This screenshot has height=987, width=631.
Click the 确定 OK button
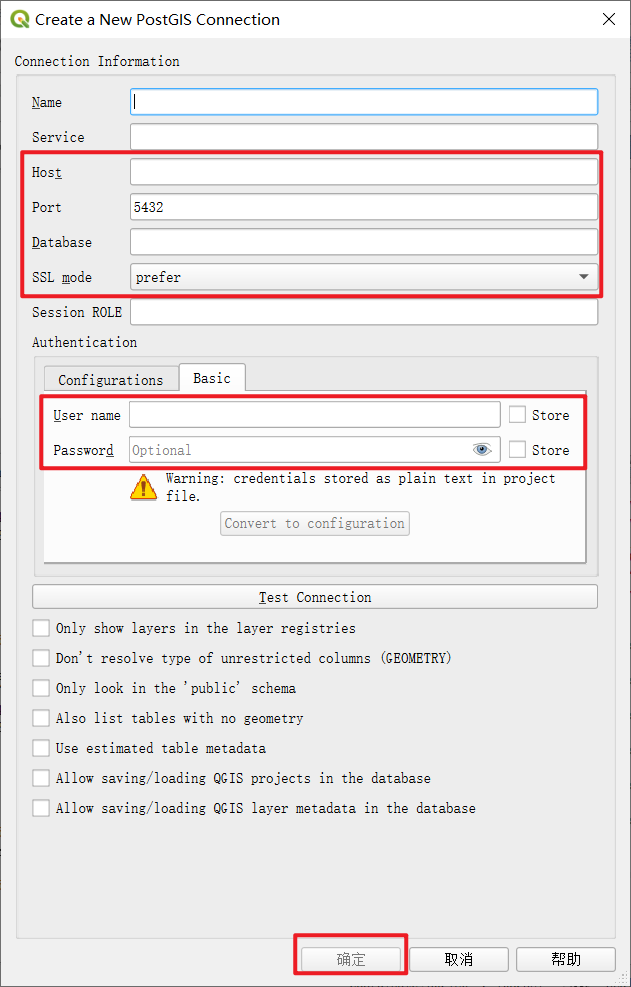351,959
